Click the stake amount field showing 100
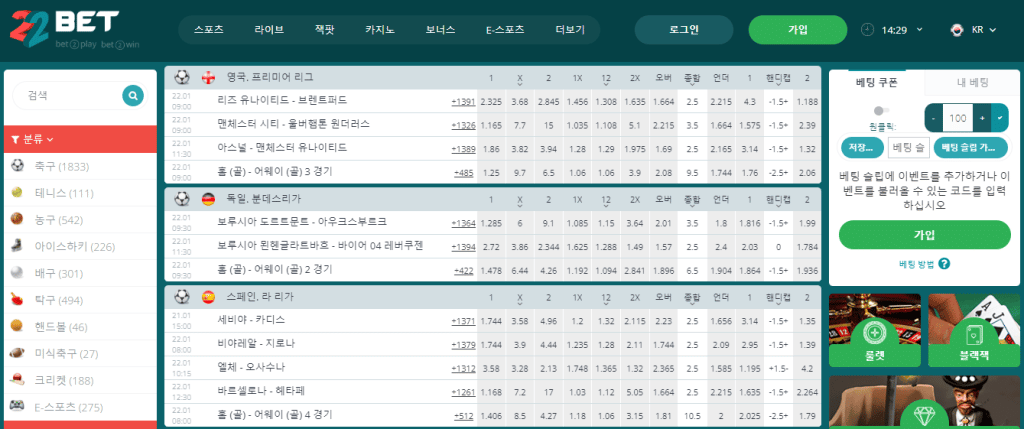Image resolution: width=1024 pixels, height=429 pixels. 958,118
